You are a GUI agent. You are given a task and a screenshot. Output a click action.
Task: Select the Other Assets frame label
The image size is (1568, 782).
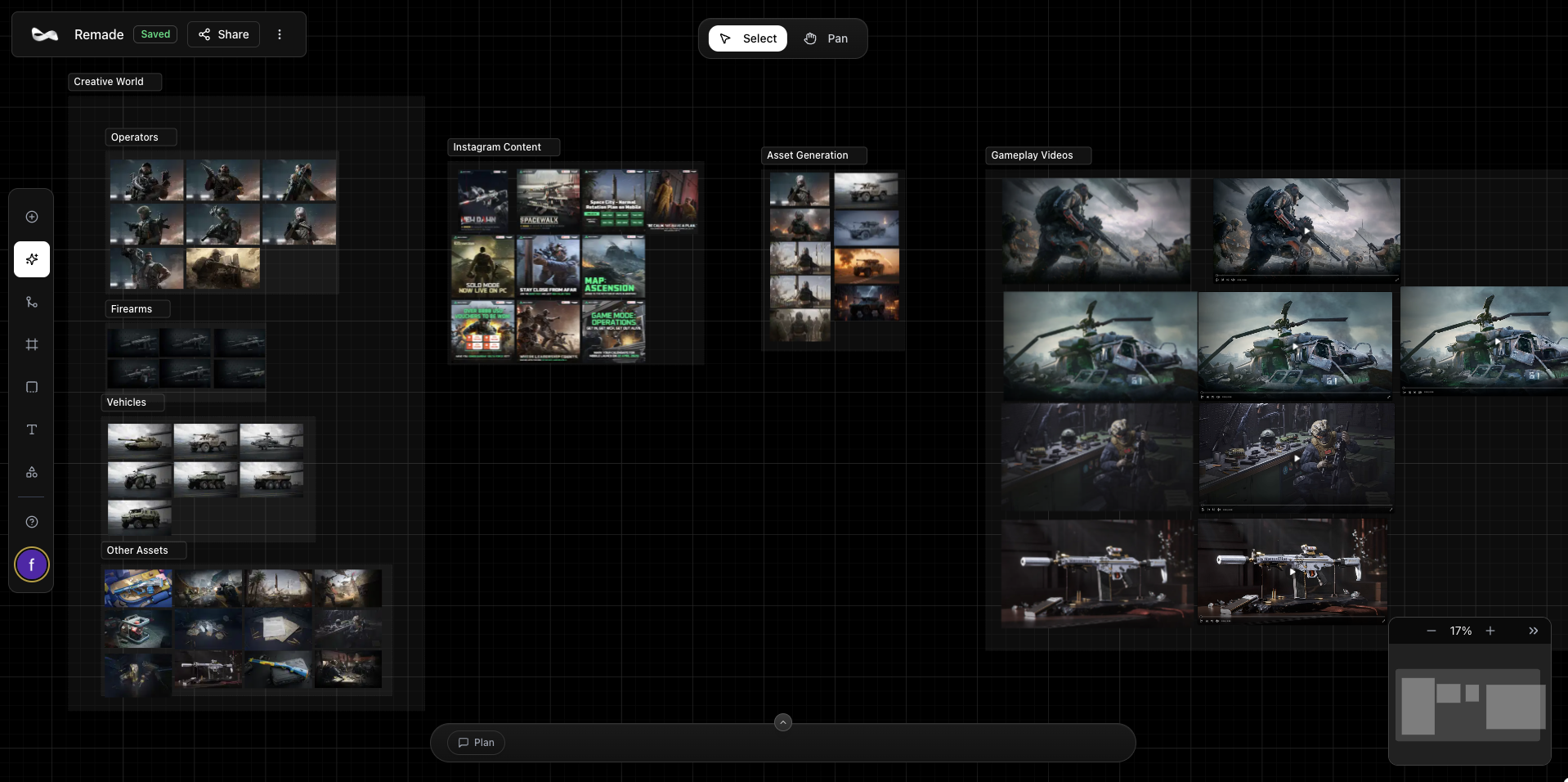click(x=143, y=551)
